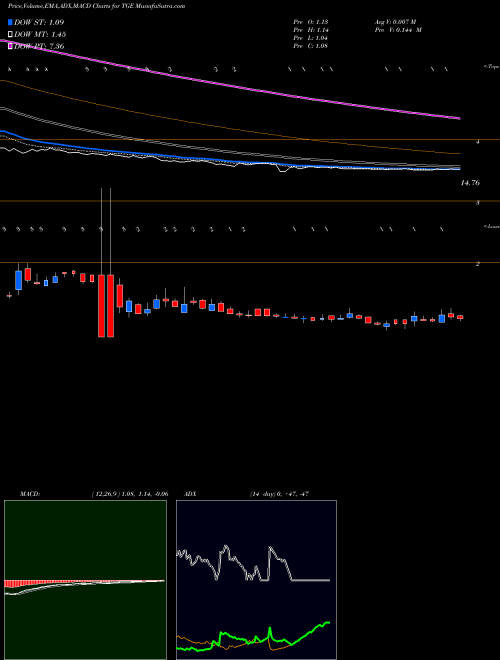Image resolution: width=500 pixels, height=660 pixels.
Task: Open the dark blue ADX indicator panel
Action: coord(256,580)
